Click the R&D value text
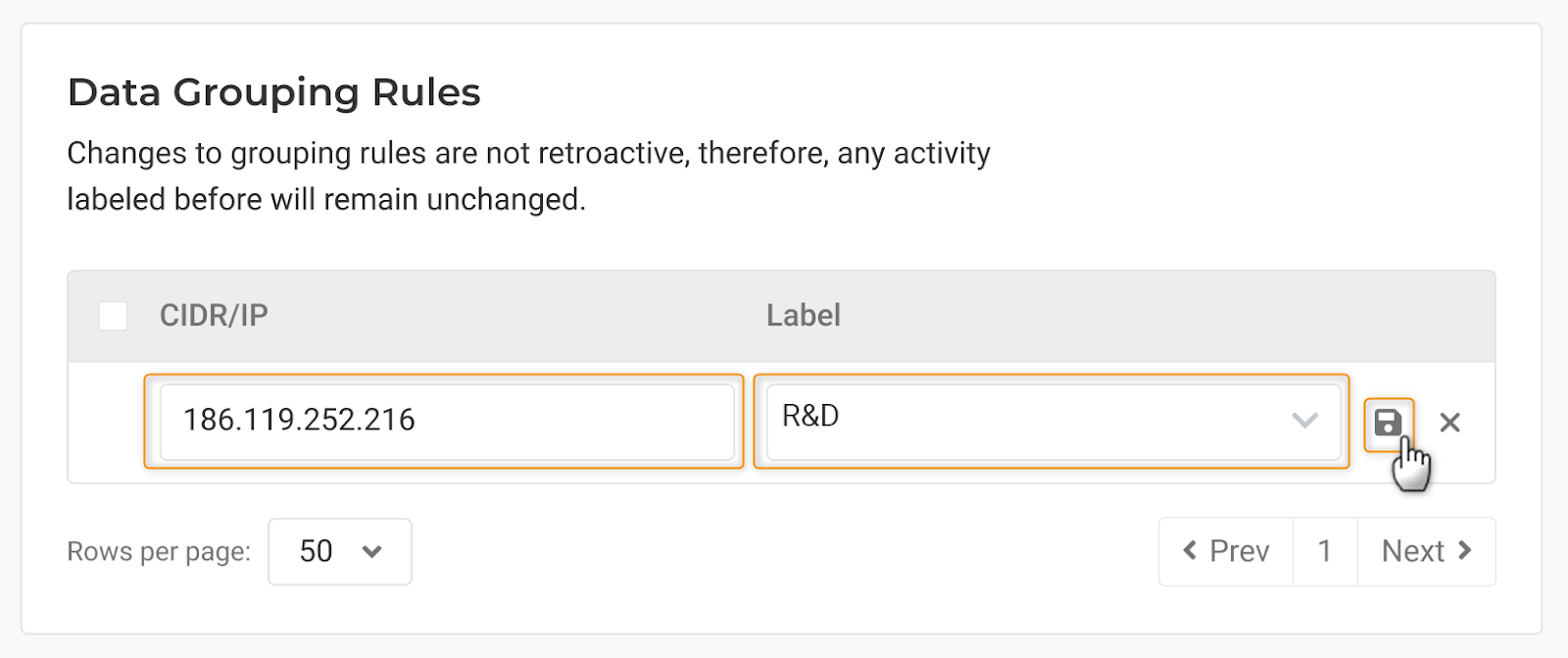Screen dimensions: 1568x658 point(810,416)
